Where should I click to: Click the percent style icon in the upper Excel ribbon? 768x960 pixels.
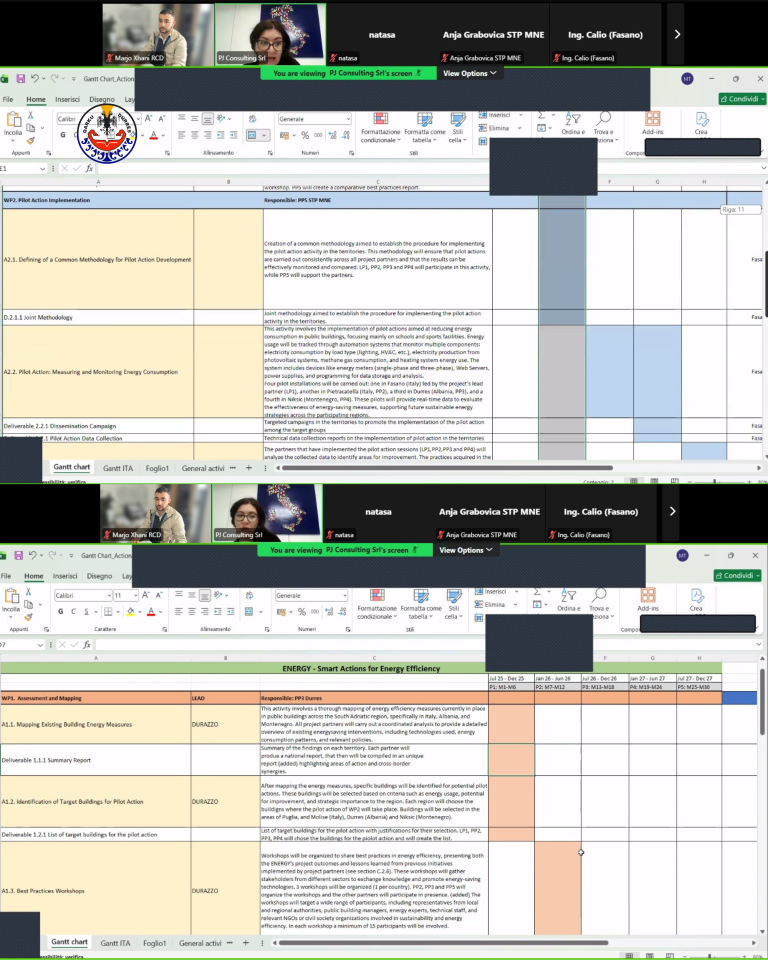(x=305, y=135)
